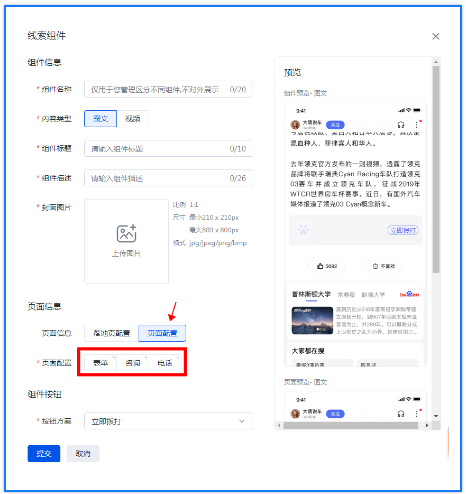Click the 取消 cancel button
Screen dimensions: 466x494
tap(83, 453)
